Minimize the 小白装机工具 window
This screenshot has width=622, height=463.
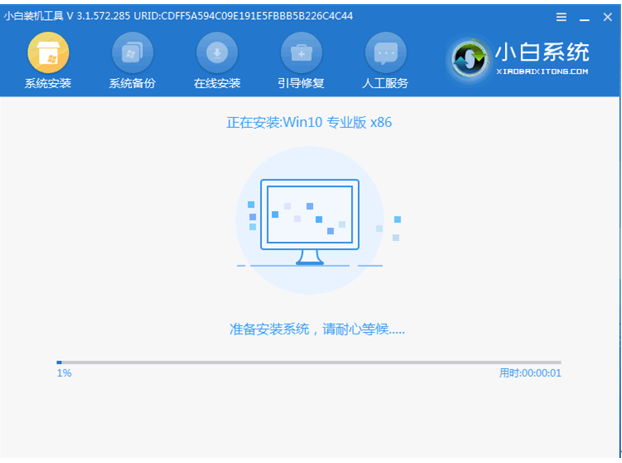tap(582, 17)
